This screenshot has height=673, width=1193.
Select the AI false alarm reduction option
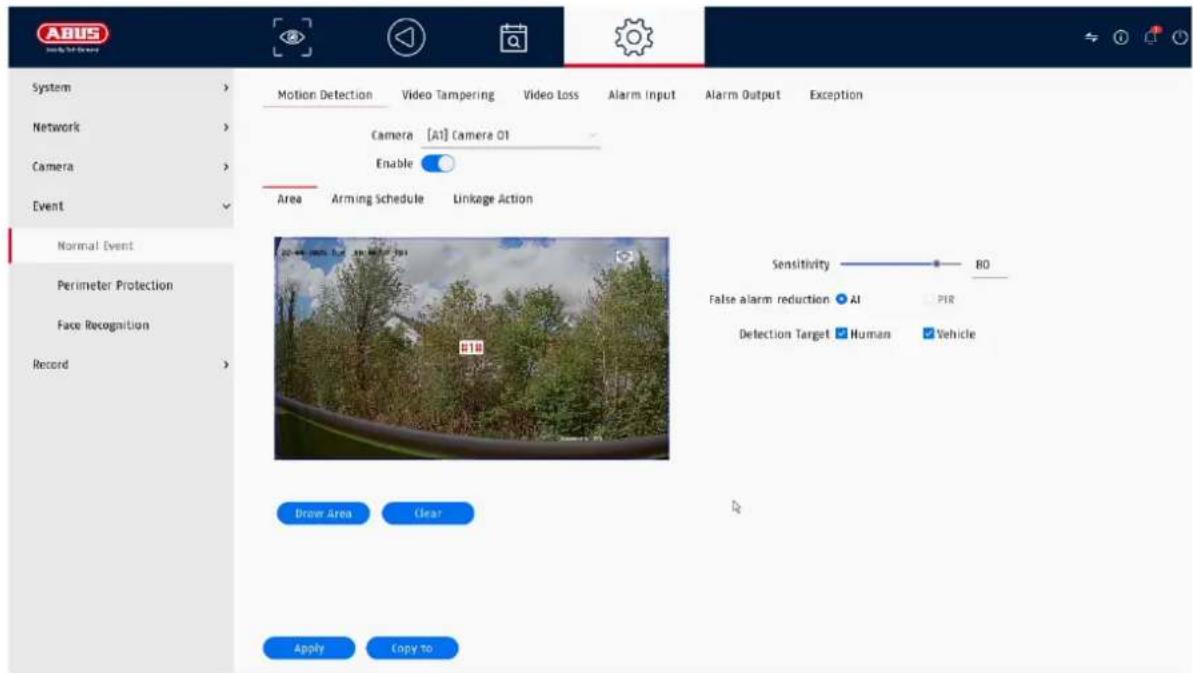[x=841, y=299]
